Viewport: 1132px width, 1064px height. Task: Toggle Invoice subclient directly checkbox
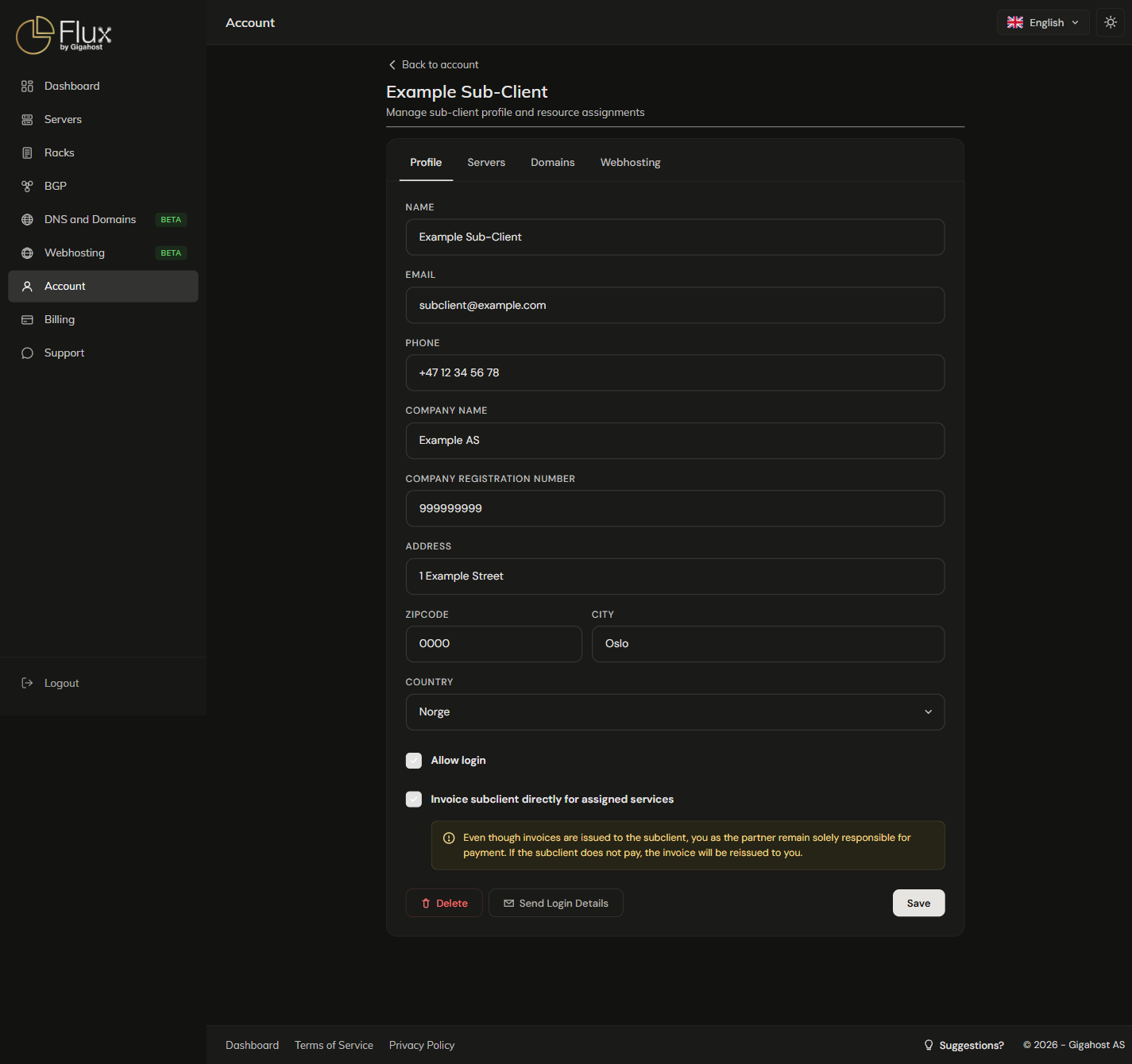(x=414, y=800)
